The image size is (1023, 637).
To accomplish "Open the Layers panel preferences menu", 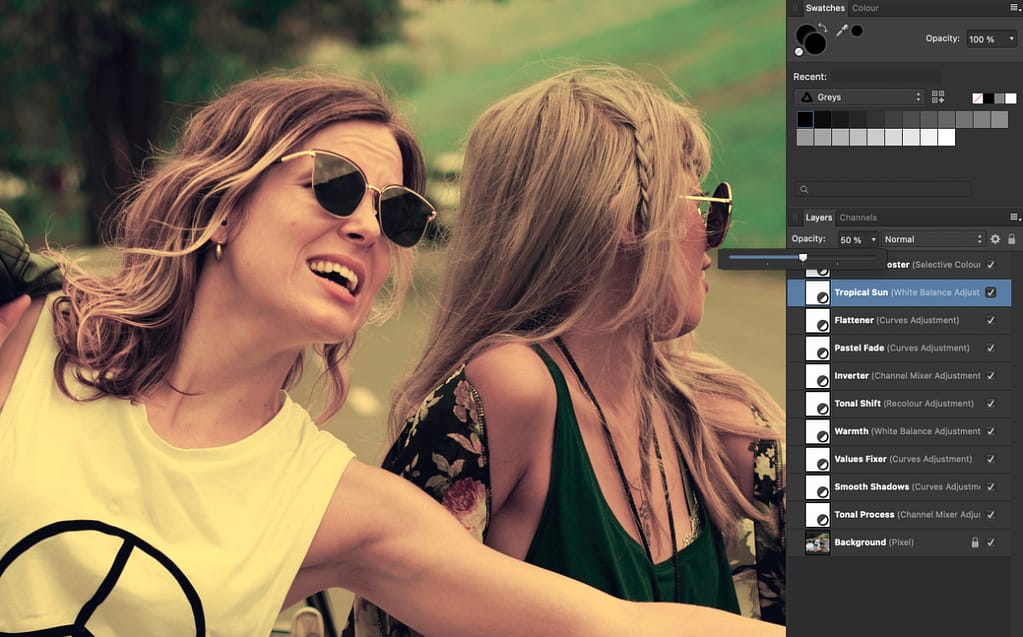I will click(1015, 217).
